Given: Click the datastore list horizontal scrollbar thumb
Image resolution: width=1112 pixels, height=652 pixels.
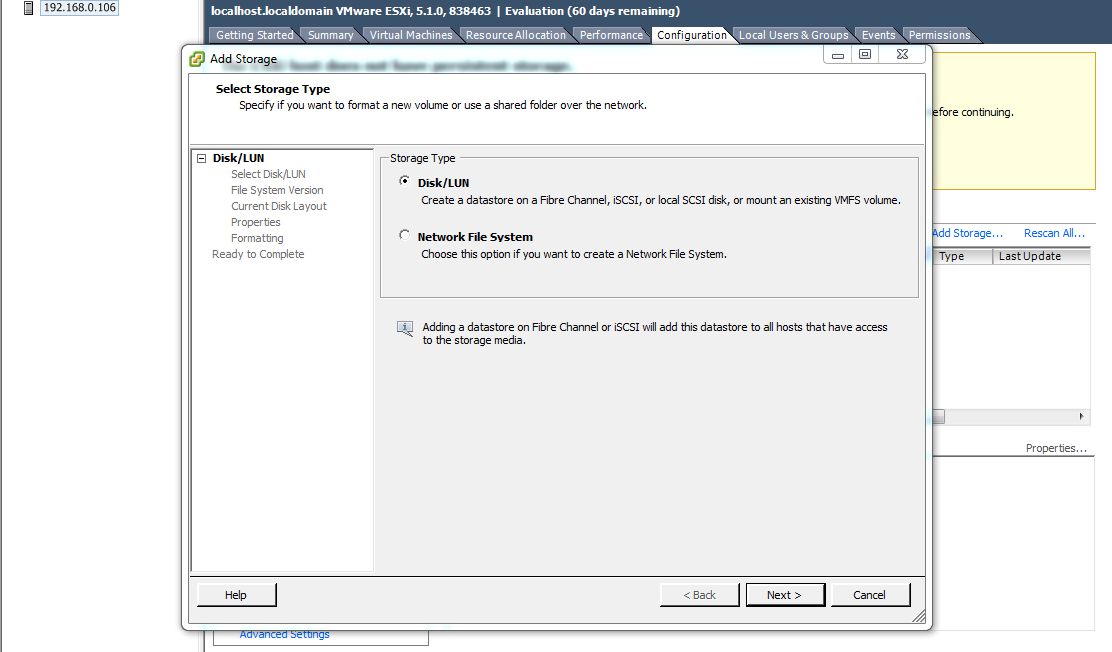Looking at the screenshot, I should (x=938, y=416).
